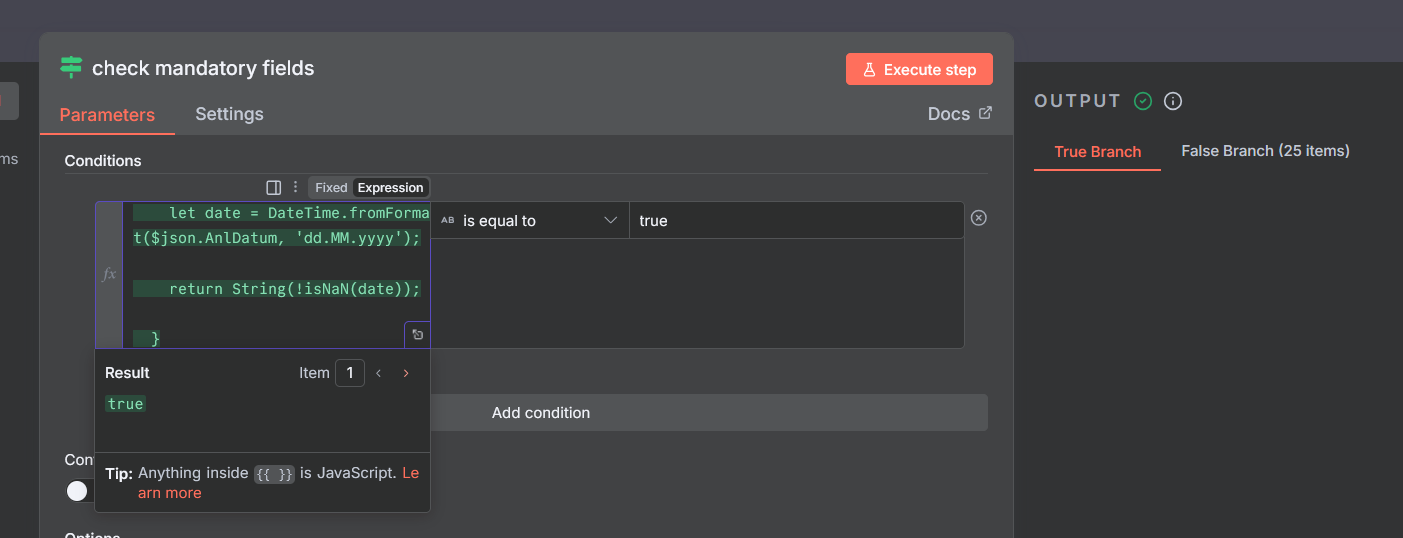Click the Add condition button
Screen dimensions: 1403x538
coord(541,413)
